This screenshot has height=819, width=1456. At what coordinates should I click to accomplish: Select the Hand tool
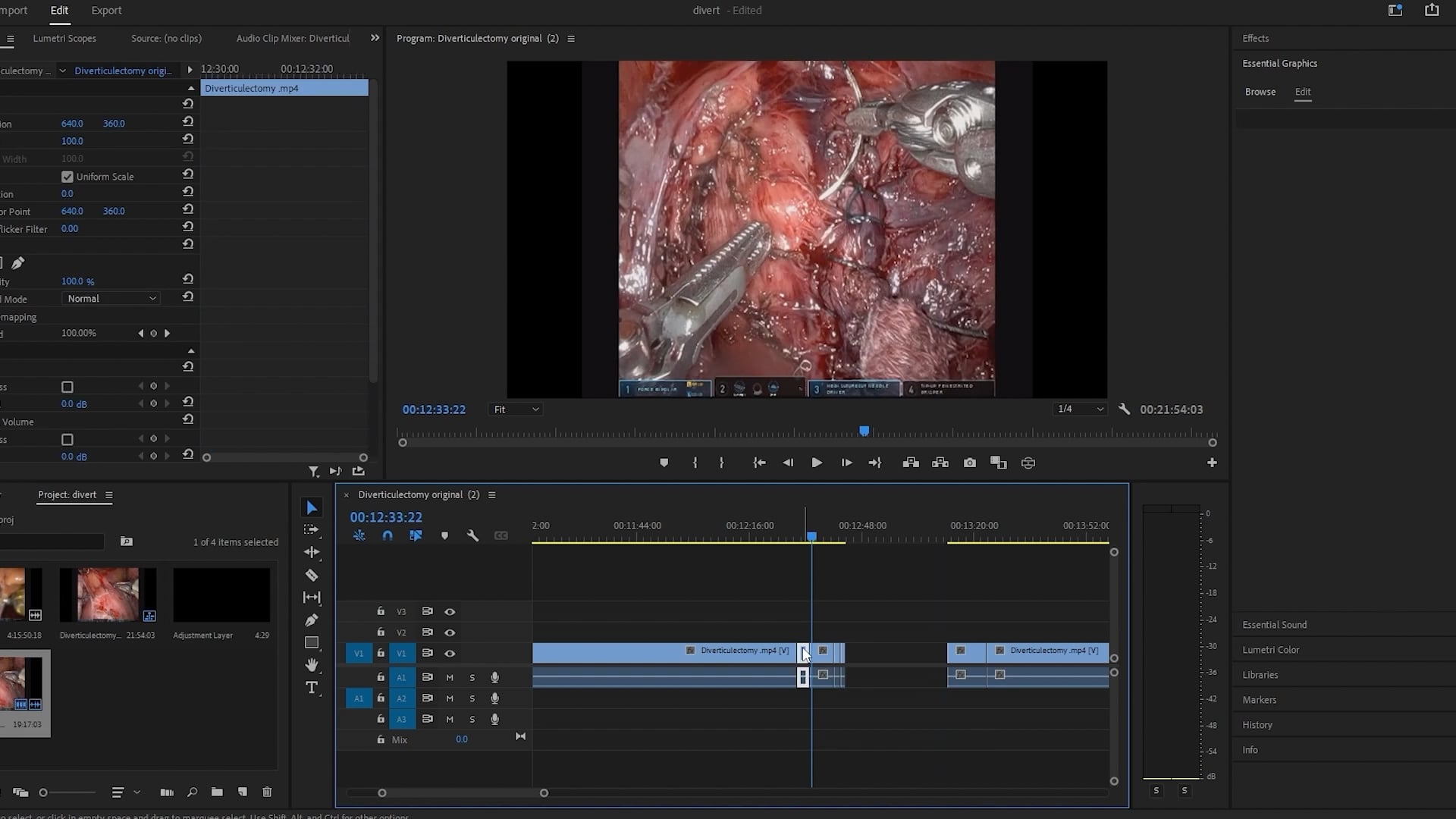(x=312, y=665)
